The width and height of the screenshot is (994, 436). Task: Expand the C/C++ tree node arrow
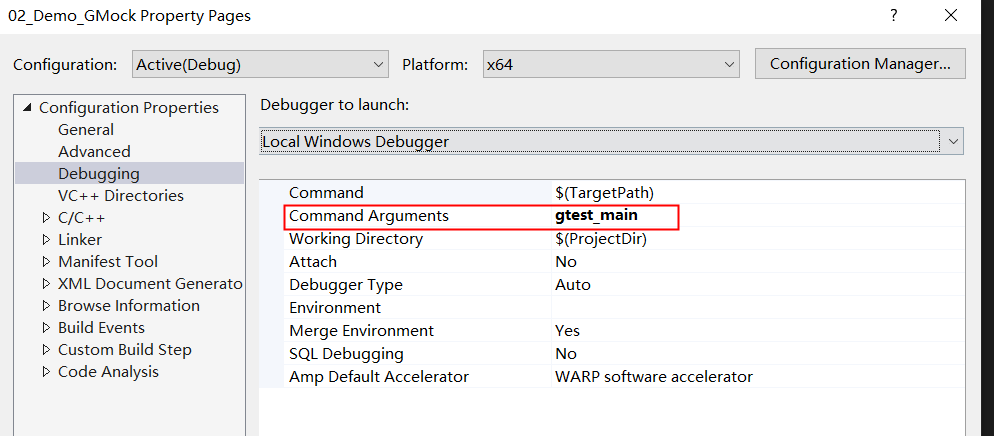pyautogui.click(x=46, y=218)
